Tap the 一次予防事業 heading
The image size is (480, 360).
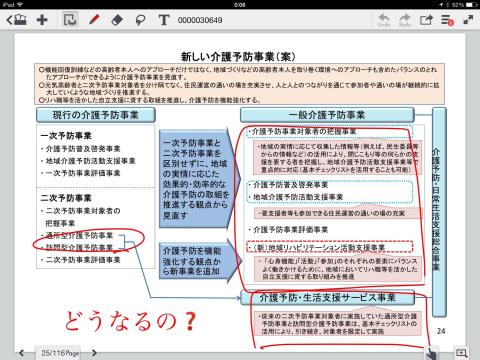point(66,136)
